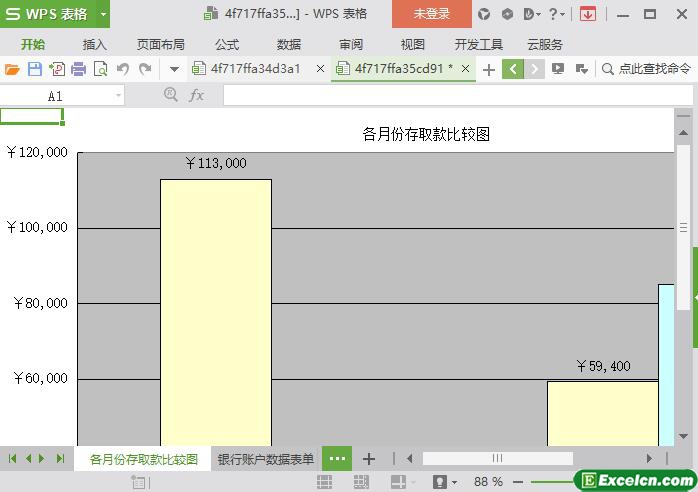The width and height of the screenshot is (698, 492).
Task: Close the 4f717ffa35cd91 document tab
Action: [x=465, y=69]
